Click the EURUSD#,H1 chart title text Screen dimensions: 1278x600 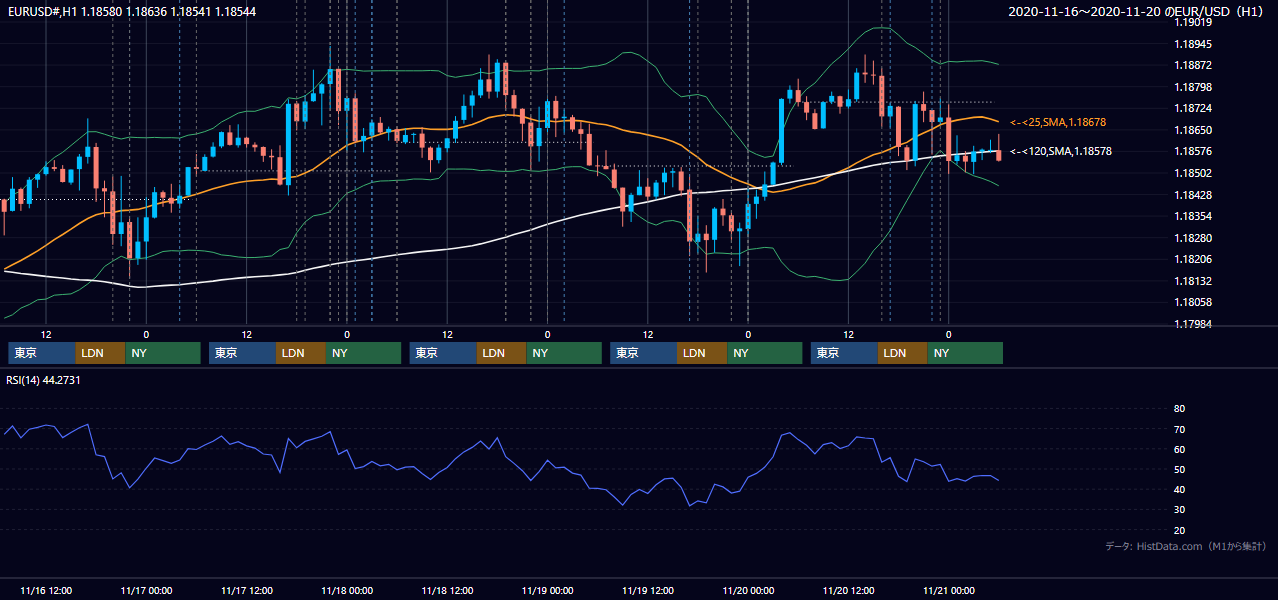tap(132, 12)
